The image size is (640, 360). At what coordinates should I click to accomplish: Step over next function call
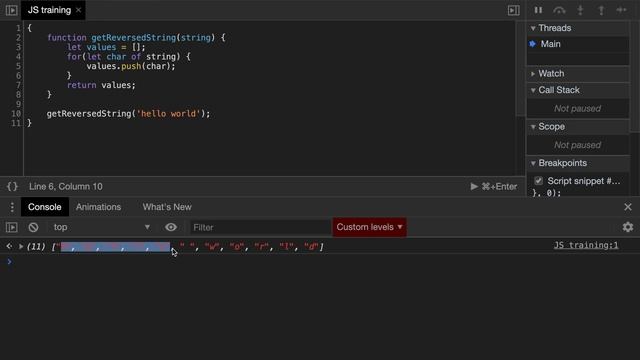pos(559,10)
